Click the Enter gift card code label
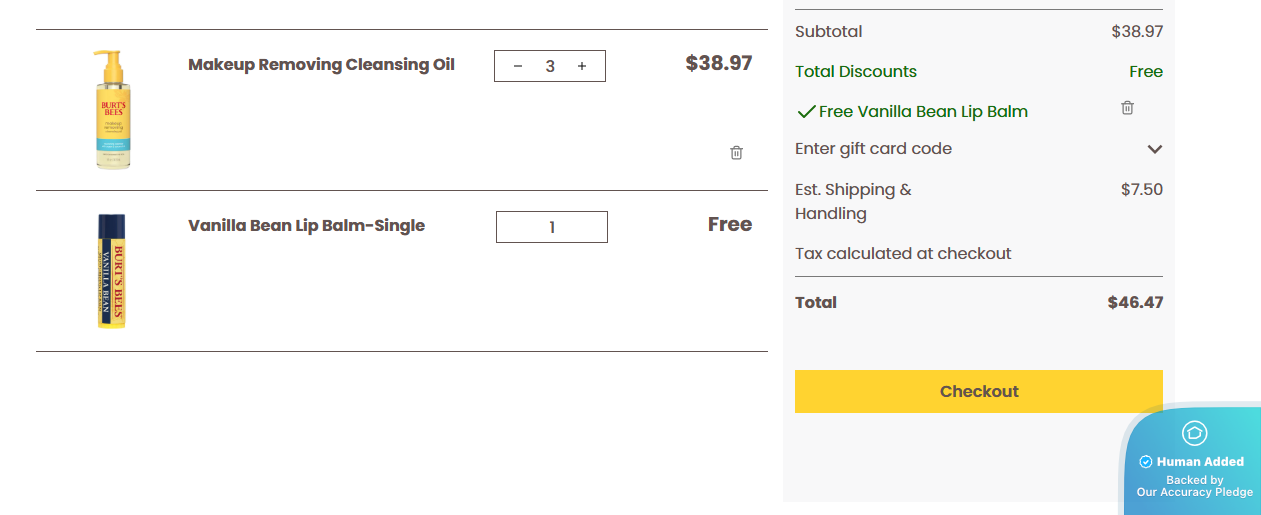 [873, 149]
